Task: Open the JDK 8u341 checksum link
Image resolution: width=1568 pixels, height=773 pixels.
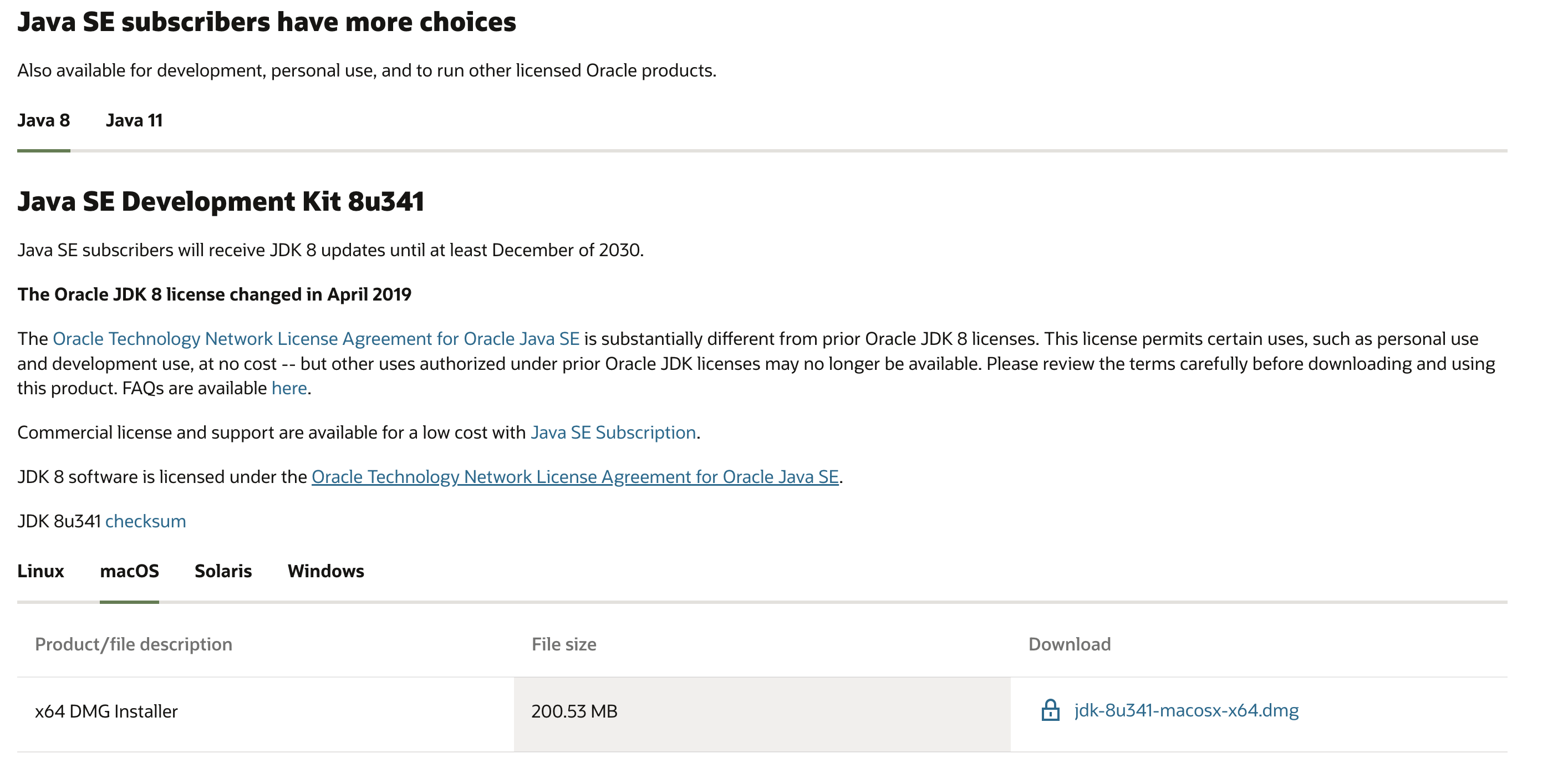Action: click(145, 521)
